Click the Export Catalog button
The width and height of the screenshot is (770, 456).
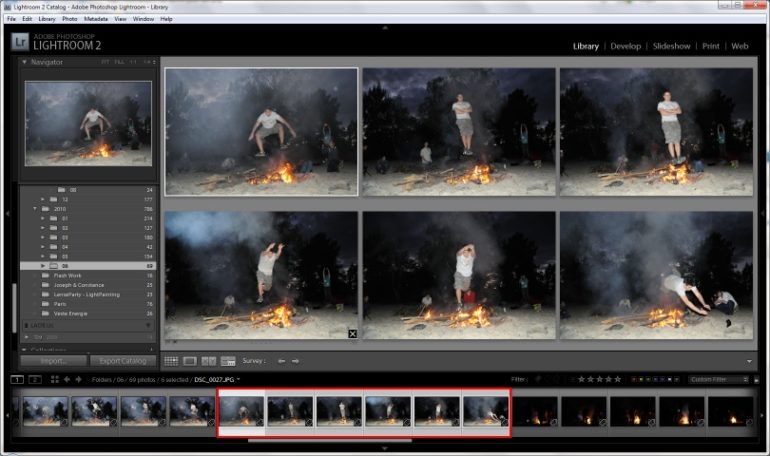click(x=123, y=361)
